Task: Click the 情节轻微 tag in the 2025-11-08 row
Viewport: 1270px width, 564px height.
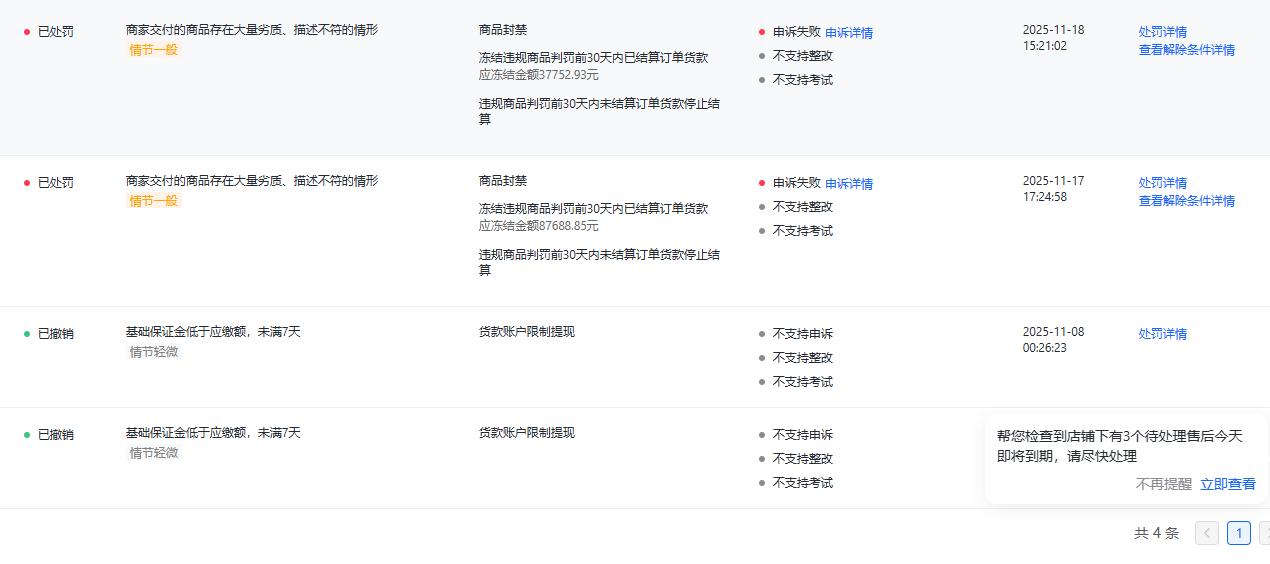Action: click(153, 352)
